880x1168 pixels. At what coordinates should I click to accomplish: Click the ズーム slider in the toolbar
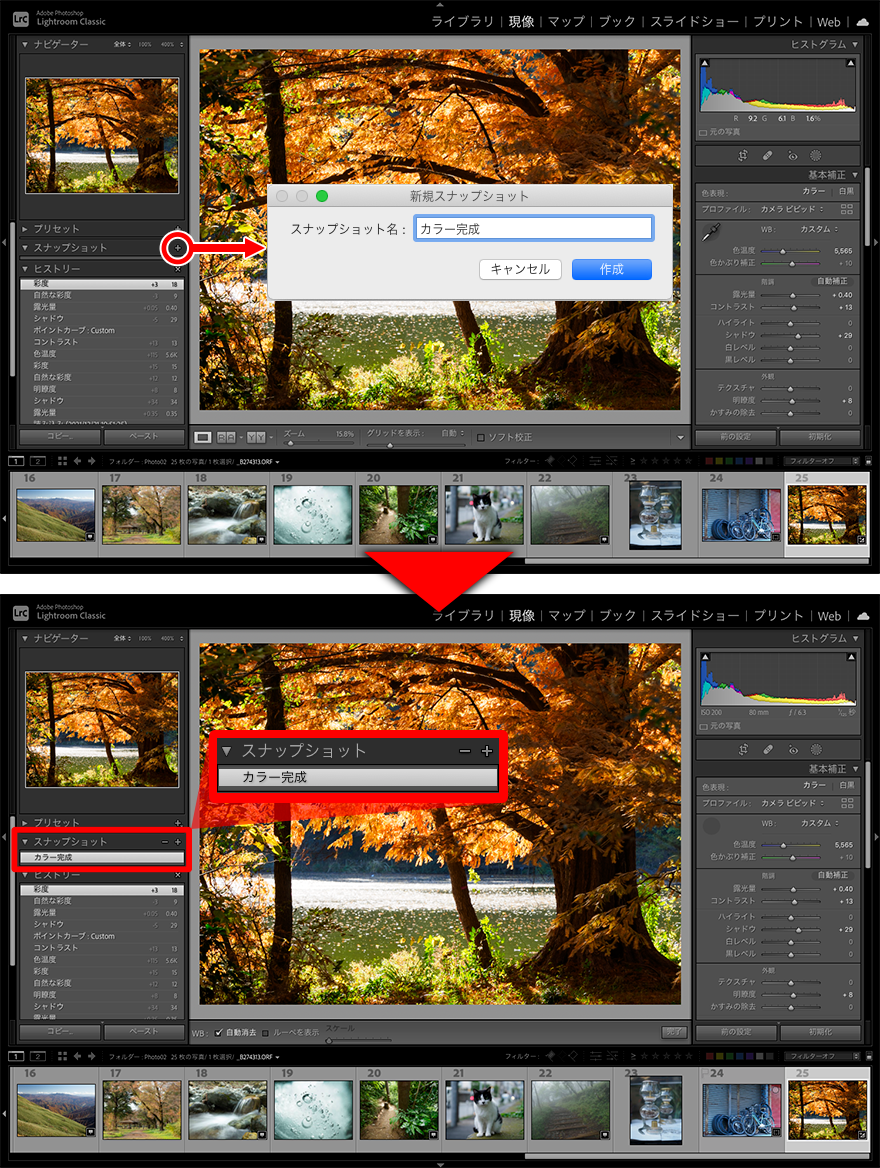click(320, 442)
